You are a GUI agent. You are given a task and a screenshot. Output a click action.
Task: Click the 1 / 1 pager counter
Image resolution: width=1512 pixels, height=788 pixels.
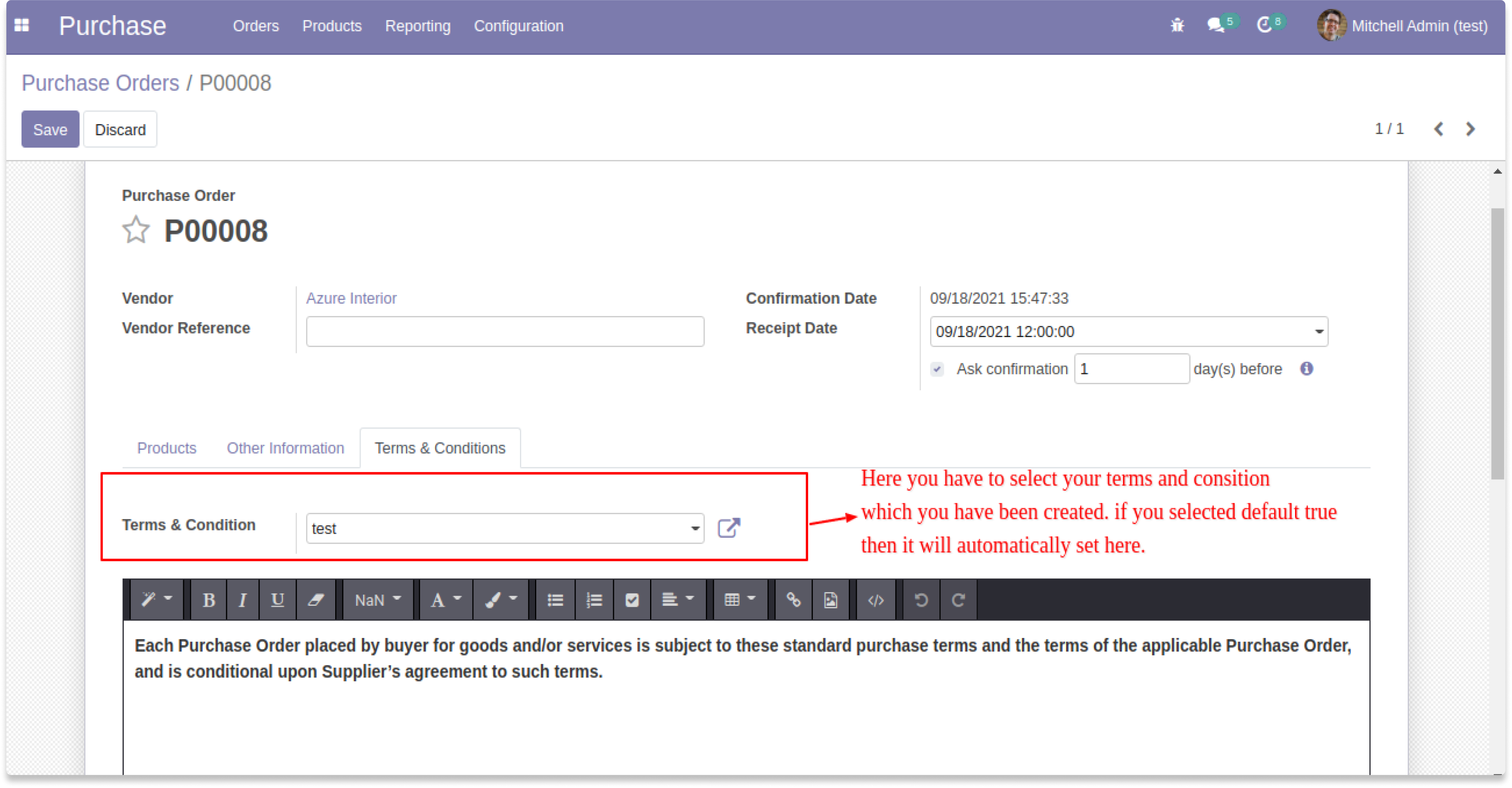tap(1389, 129)
